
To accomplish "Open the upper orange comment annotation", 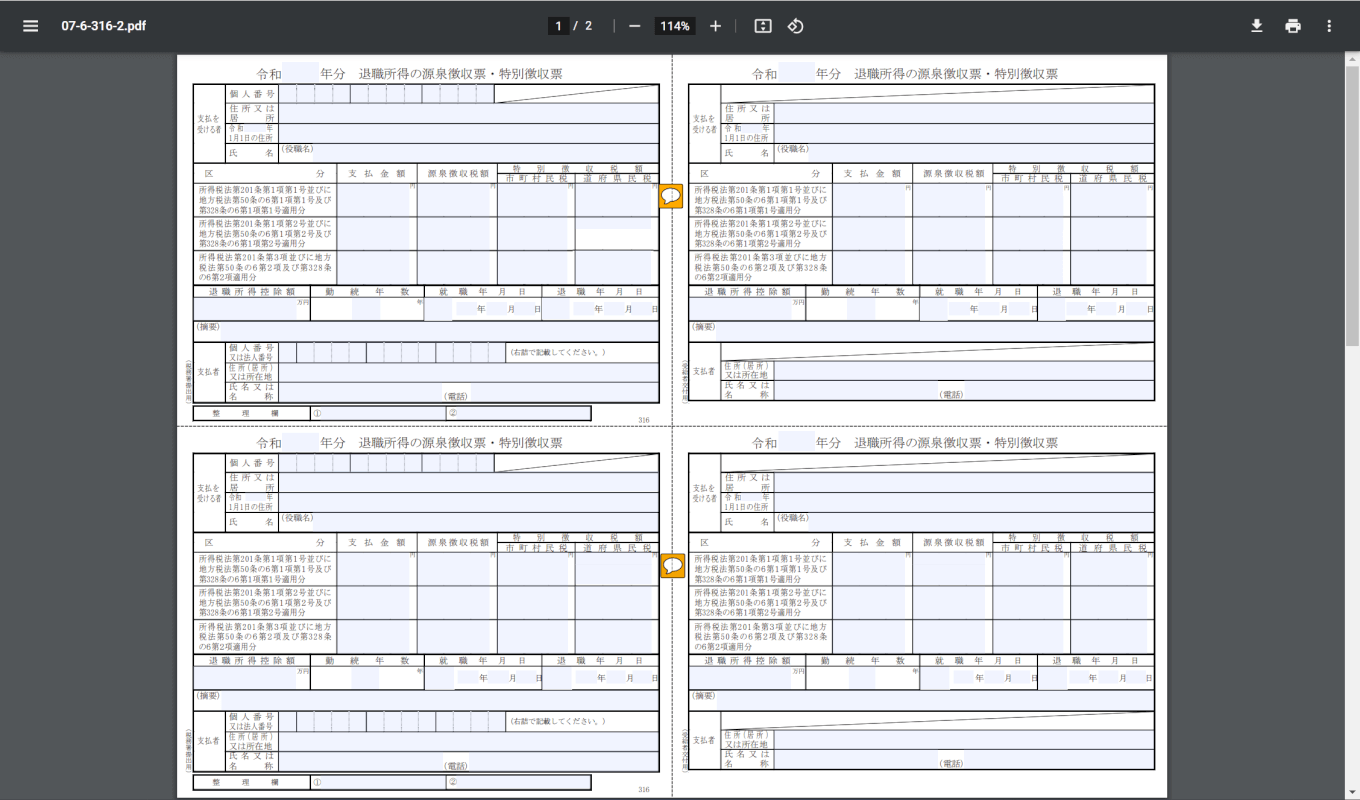I will [x=672, y=197].
